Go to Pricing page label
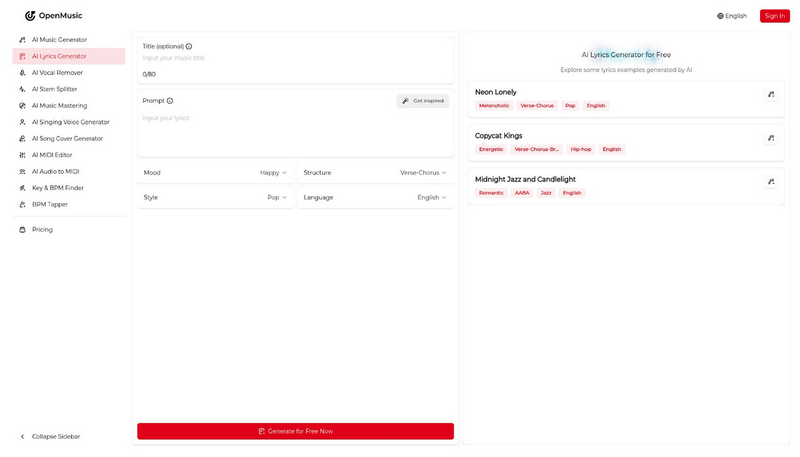The height and width of the screenshot is (457, 800). tap(42, 230)
